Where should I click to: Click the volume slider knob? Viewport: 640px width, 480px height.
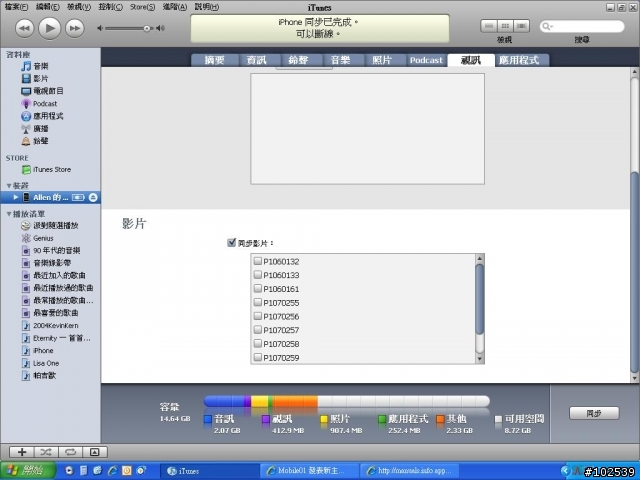[x=147, y=28]
